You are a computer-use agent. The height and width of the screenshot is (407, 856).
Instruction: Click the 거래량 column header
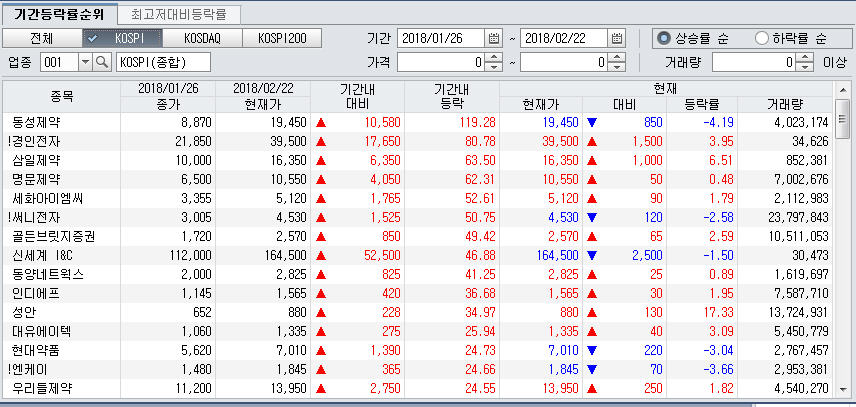click(x=786, y=105)
